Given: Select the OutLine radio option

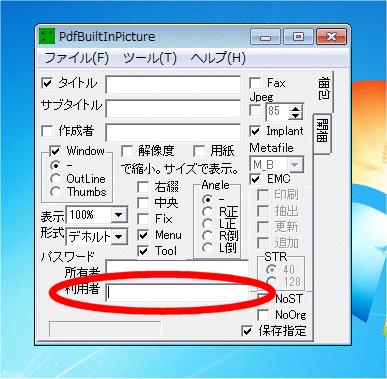Looking at the screenshot, I should [55, 179].
